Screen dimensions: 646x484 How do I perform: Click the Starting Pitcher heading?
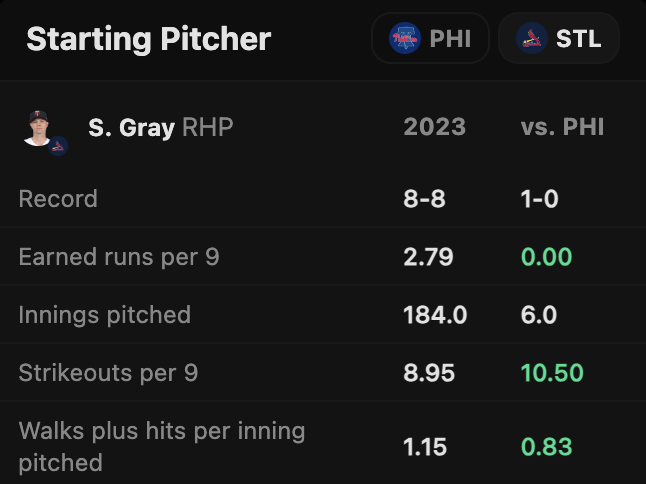pyautogui.click(x=148, y=39)
